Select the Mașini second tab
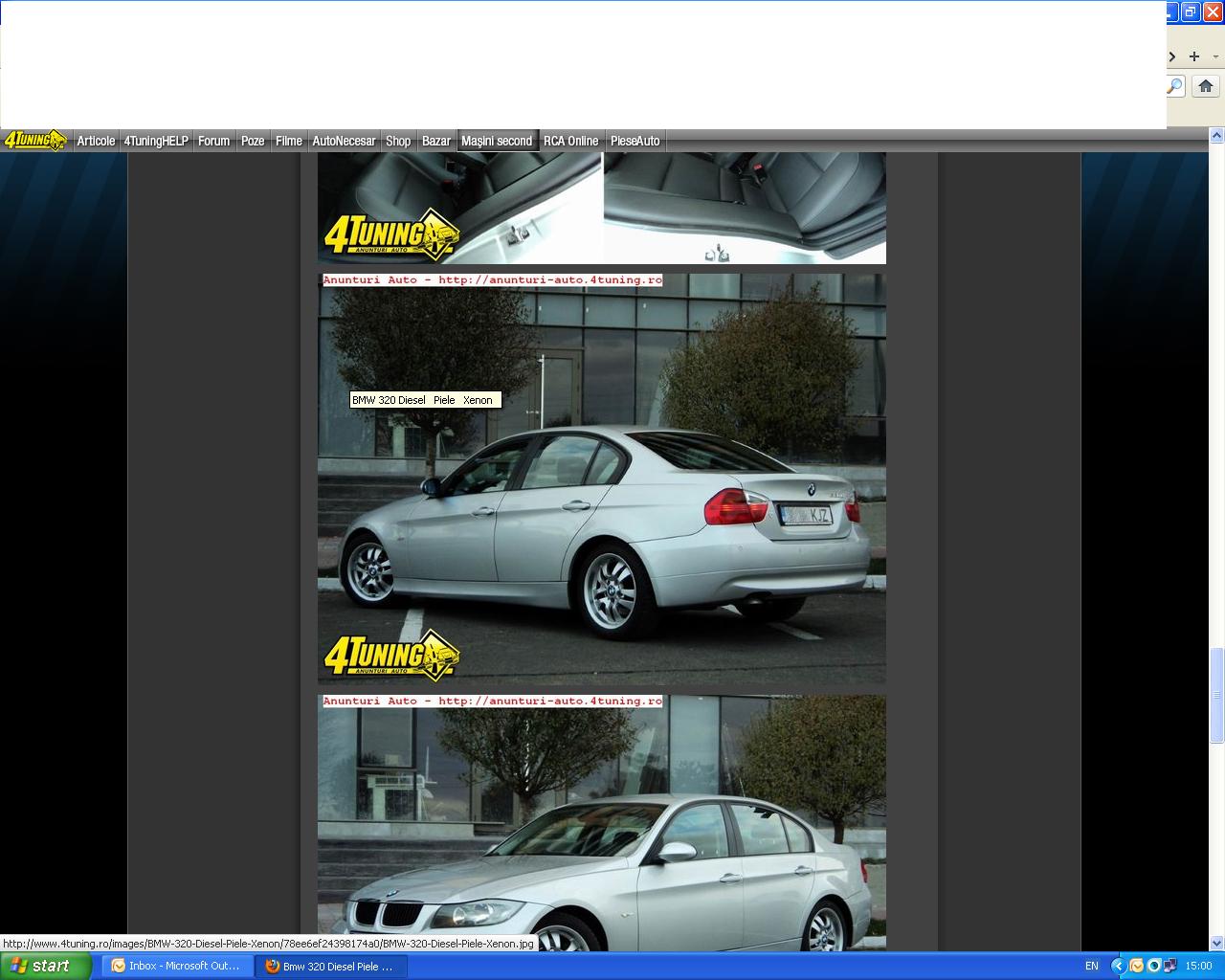This screenshot has height=980, width=1225. coord(497,141)
